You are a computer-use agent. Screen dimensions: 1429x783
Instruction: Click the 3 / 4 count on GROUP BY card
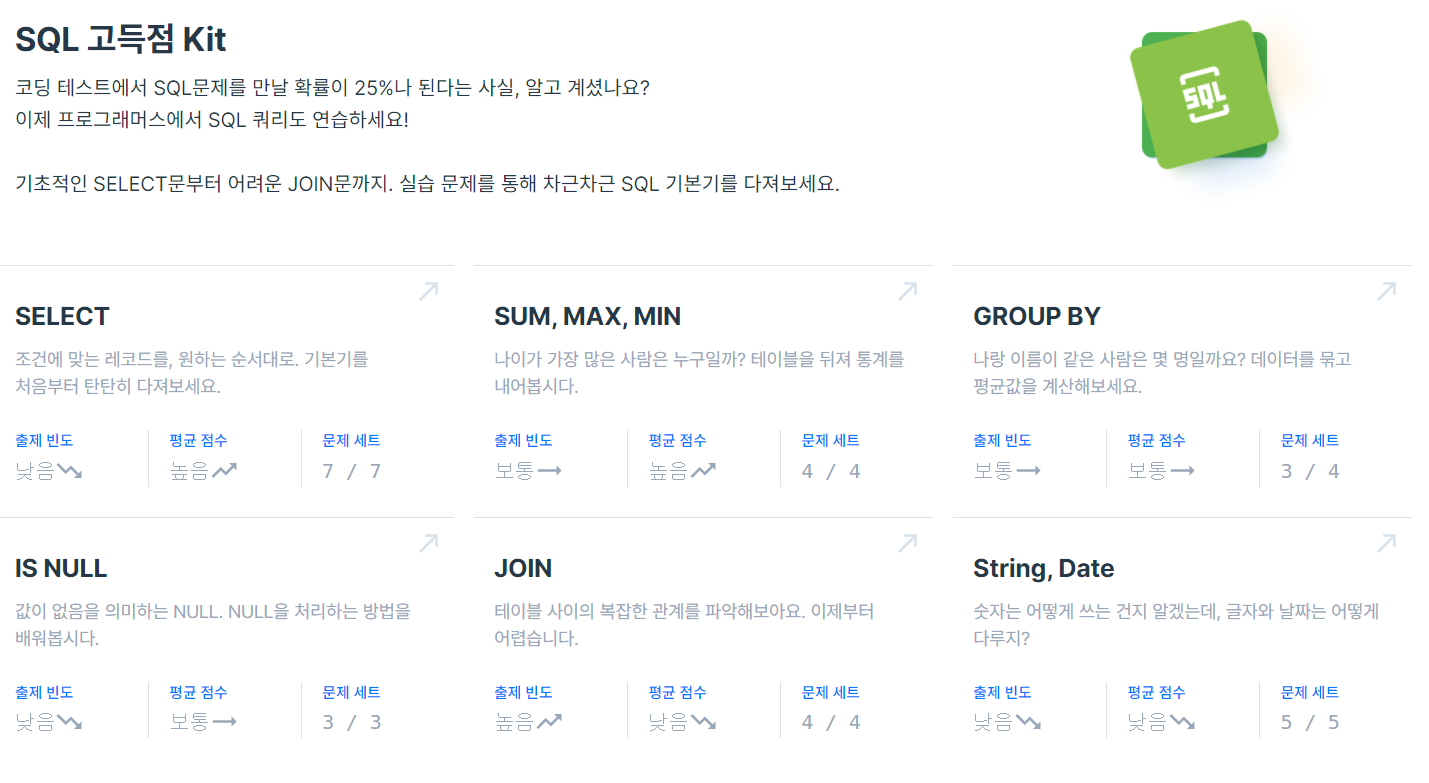click(x=1308, y=470)
